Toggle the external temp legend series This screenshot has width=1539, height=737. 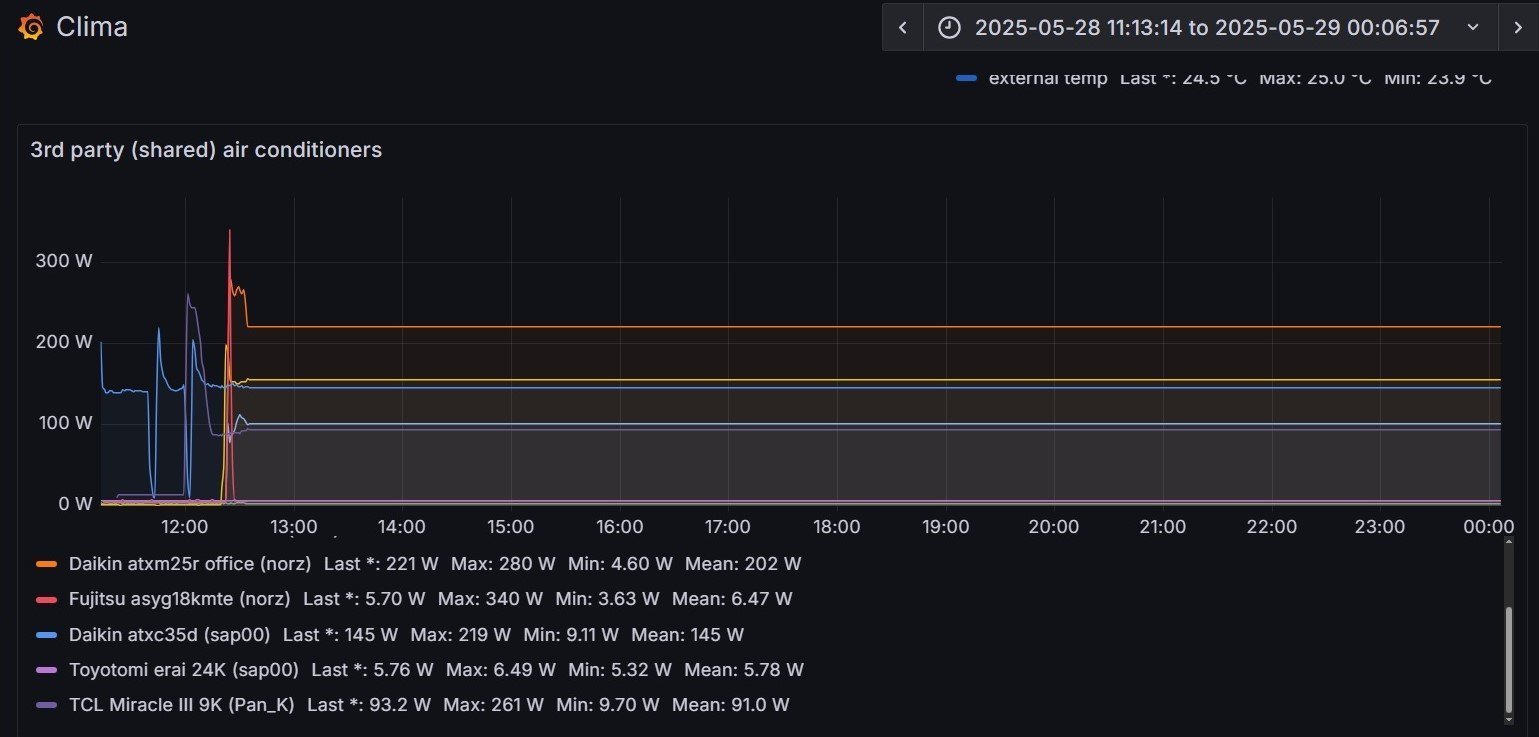tap(1048, 78)
